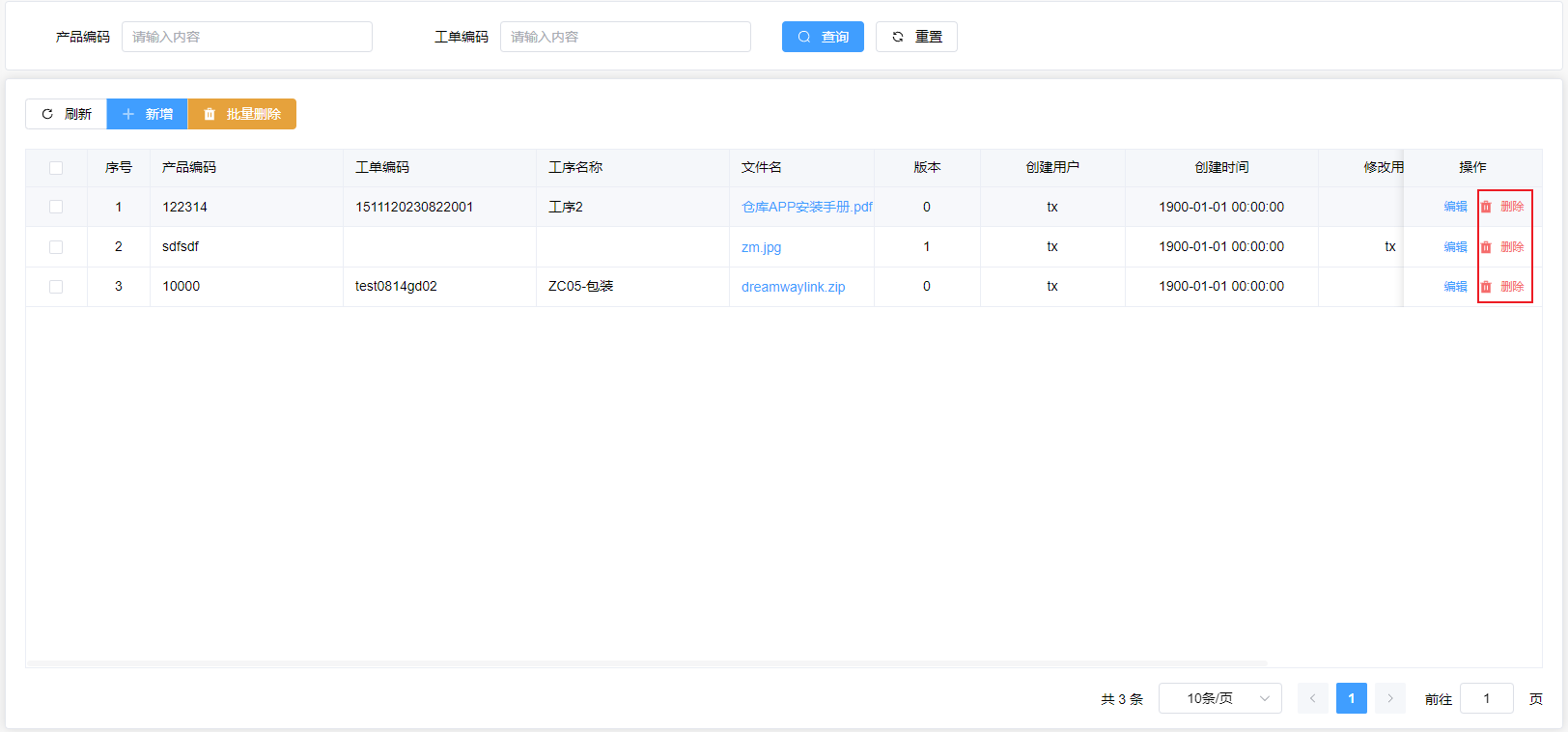Click the refresh icon in 刷新 button
Viewport: 1568px width, 732px height.
pyautogui.click(x=47, y=114)
